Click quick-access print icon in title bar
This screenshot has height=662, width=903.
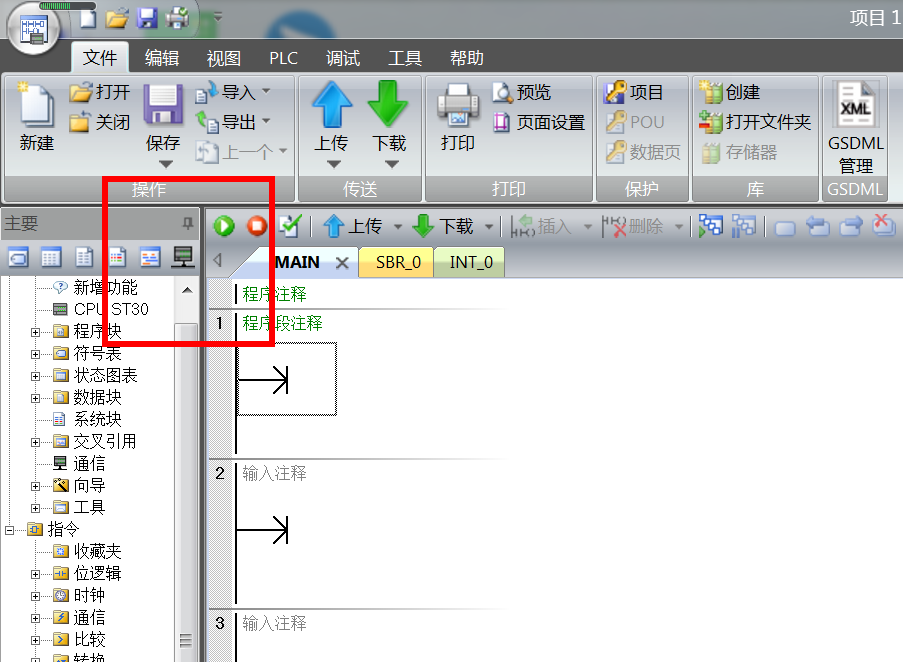tap(177, 18)
